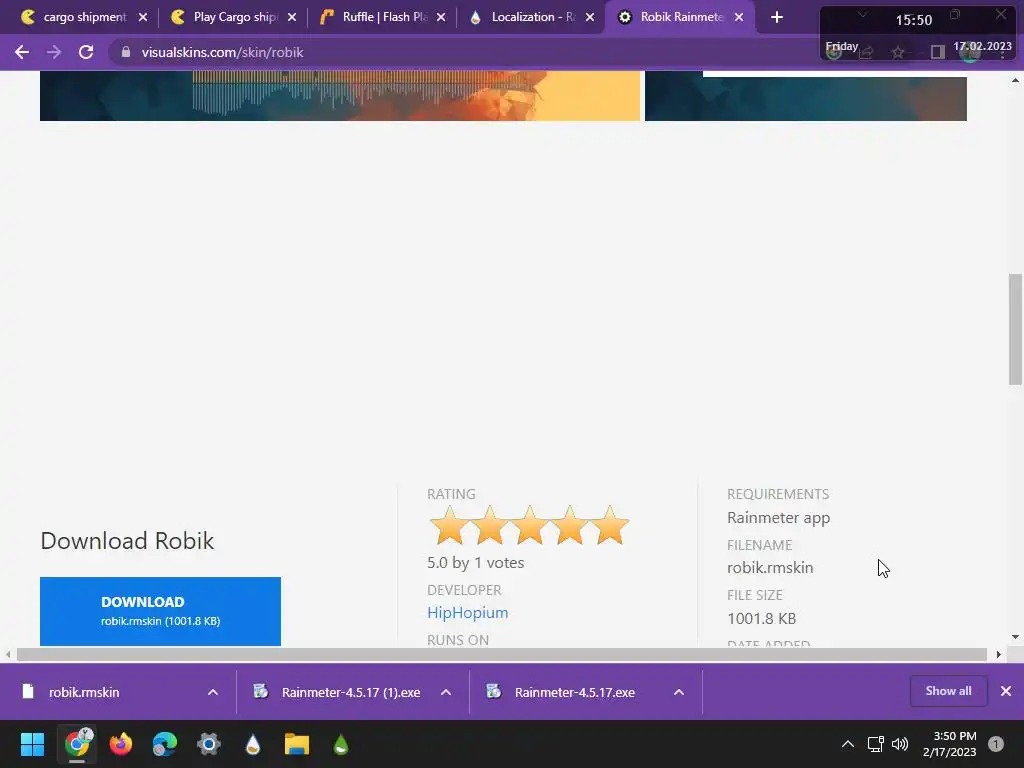1024x768 pixels.
Task: Expand options for Rainmeter-4.5.17.exe
Action: point(679,692)
